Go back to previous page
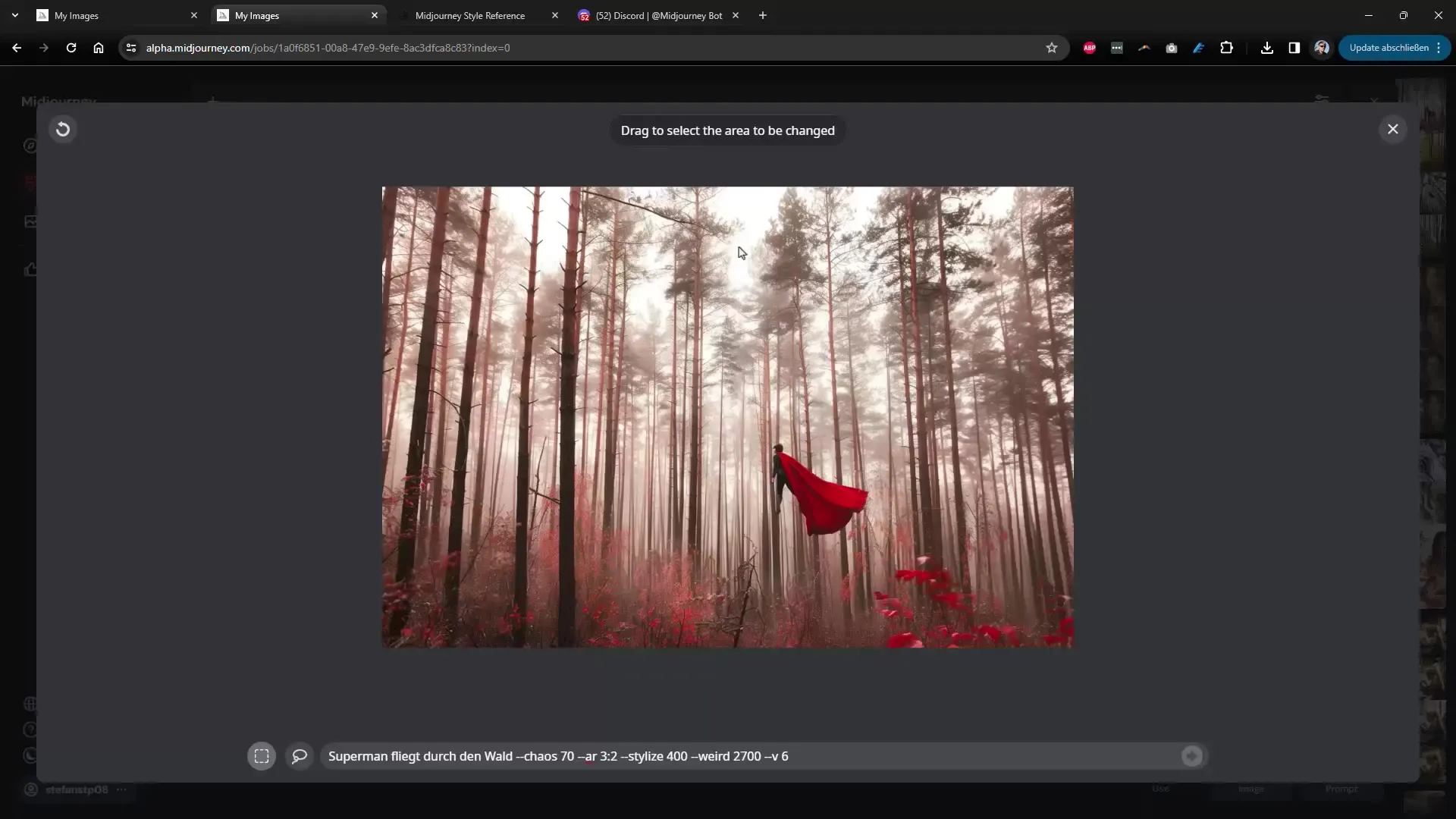Image resolution: width=1456 pixels, height=819 pixels. [17, 48]
